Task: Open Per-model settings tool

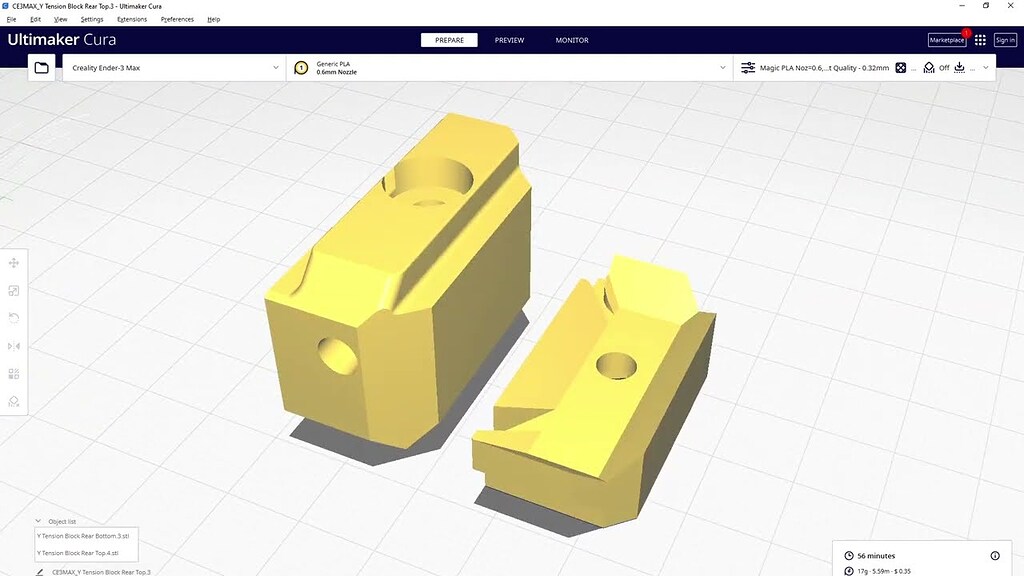Action: coord(14,373)
